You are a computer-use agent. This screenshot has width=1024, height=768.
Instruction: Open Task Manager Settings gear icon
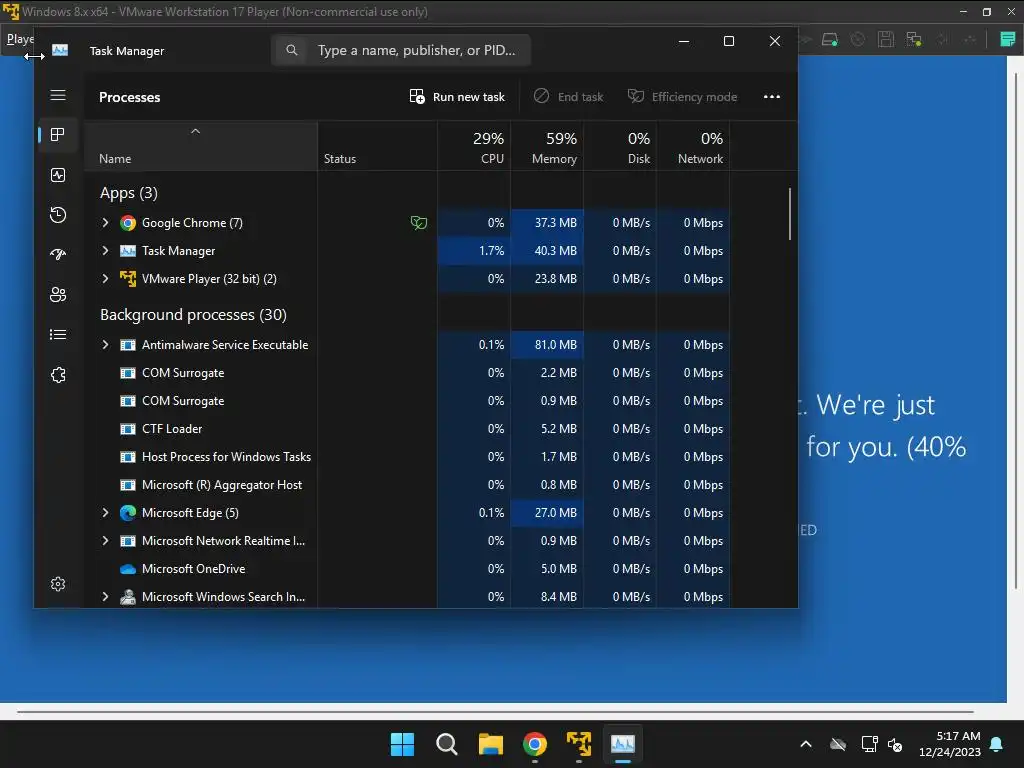[x=58, y=584]
